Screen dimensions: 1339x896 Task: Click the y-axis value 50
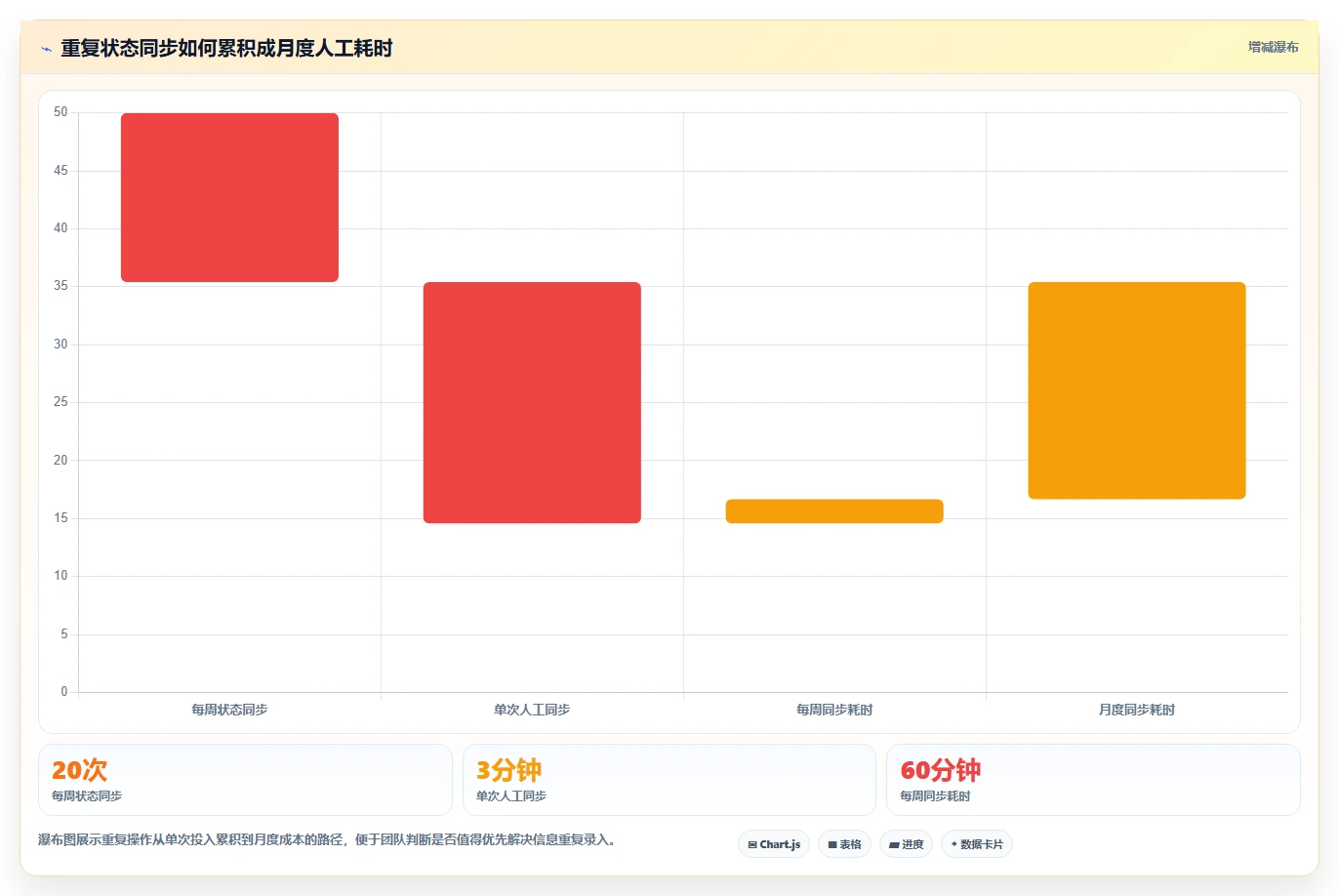click(61, 112)
